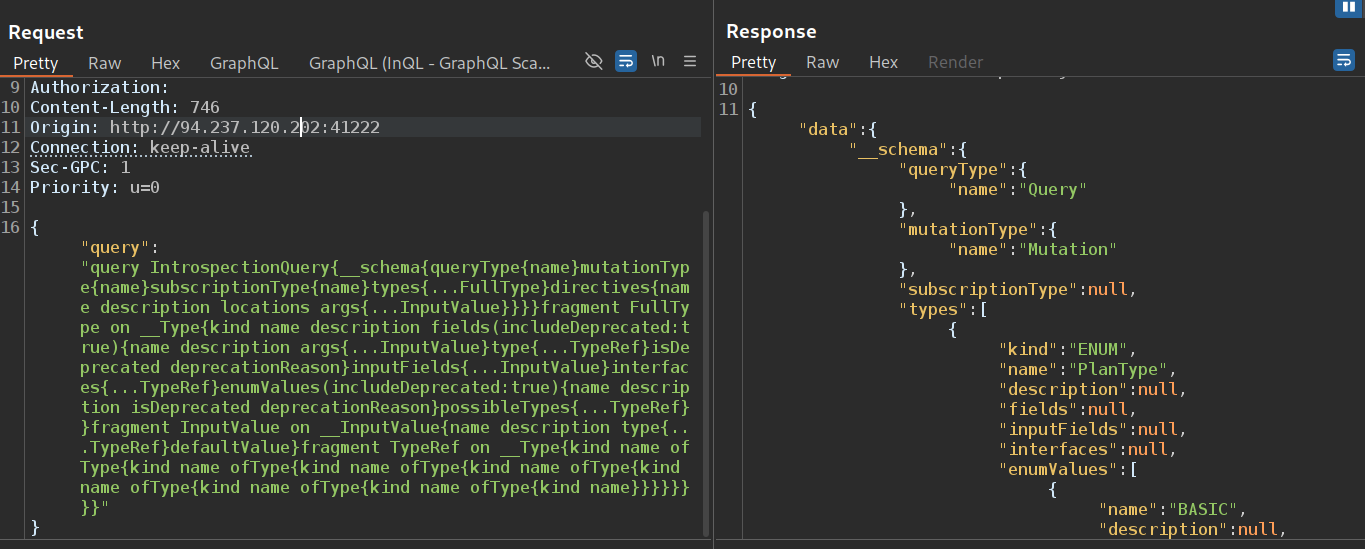Viewport: 1365px width, 549px height.
Task: Select the Pretty tab in Request panel
Action: [36, 63]
